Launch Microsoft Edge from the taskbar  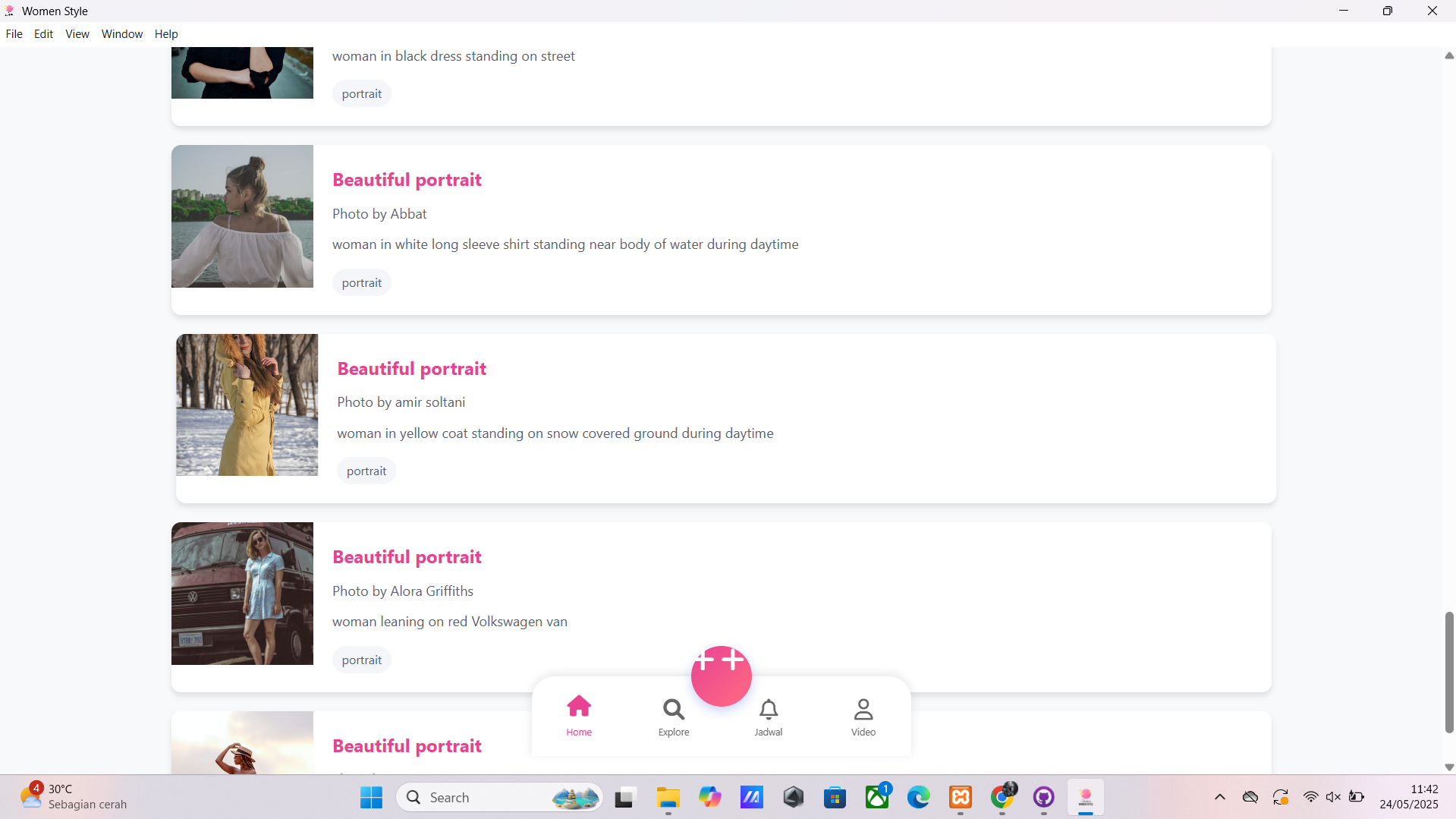coord(919,798)
